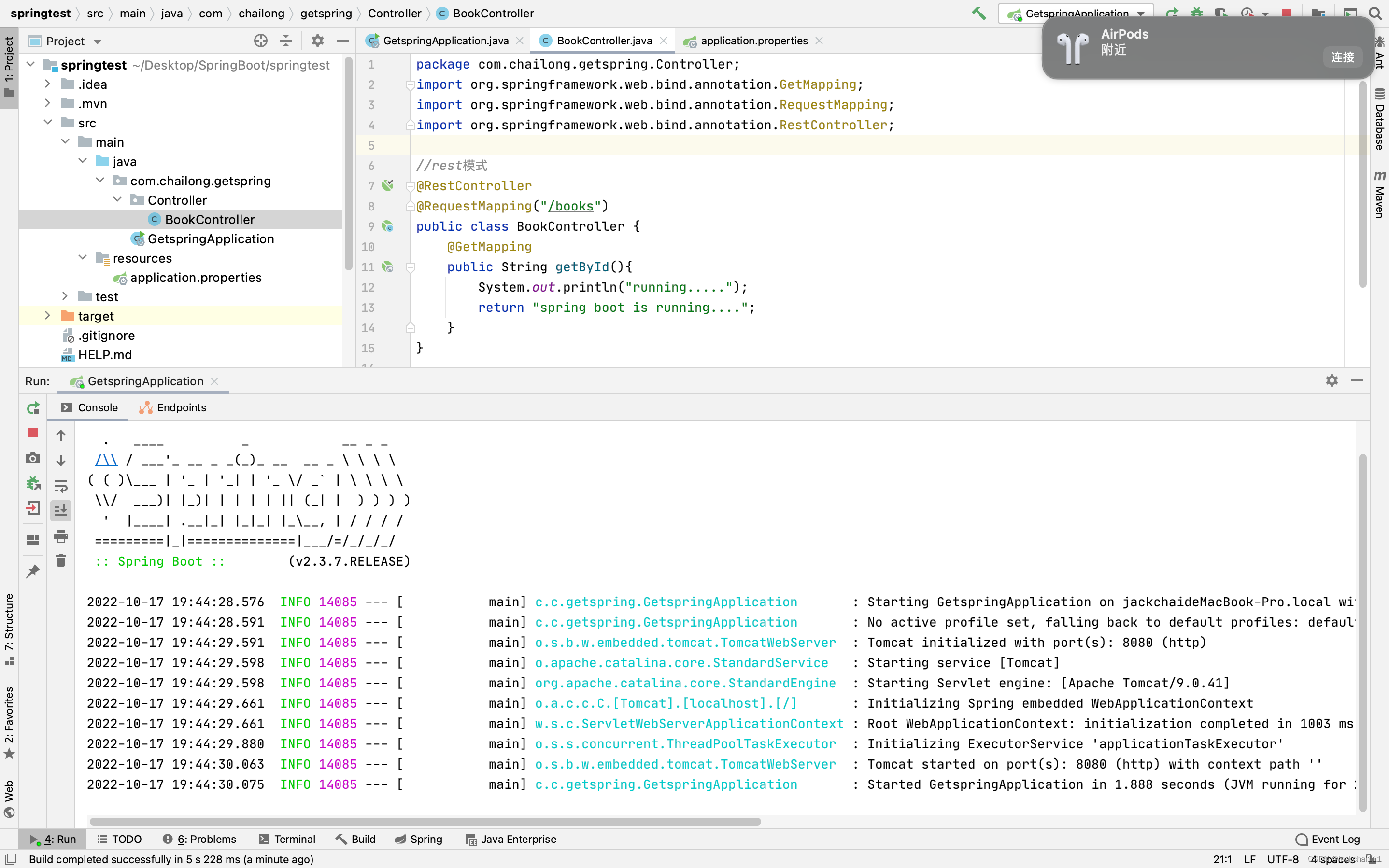Rerun application in Run panel
The height and width of the screenshot is (868, 1389).
[33, 408]
